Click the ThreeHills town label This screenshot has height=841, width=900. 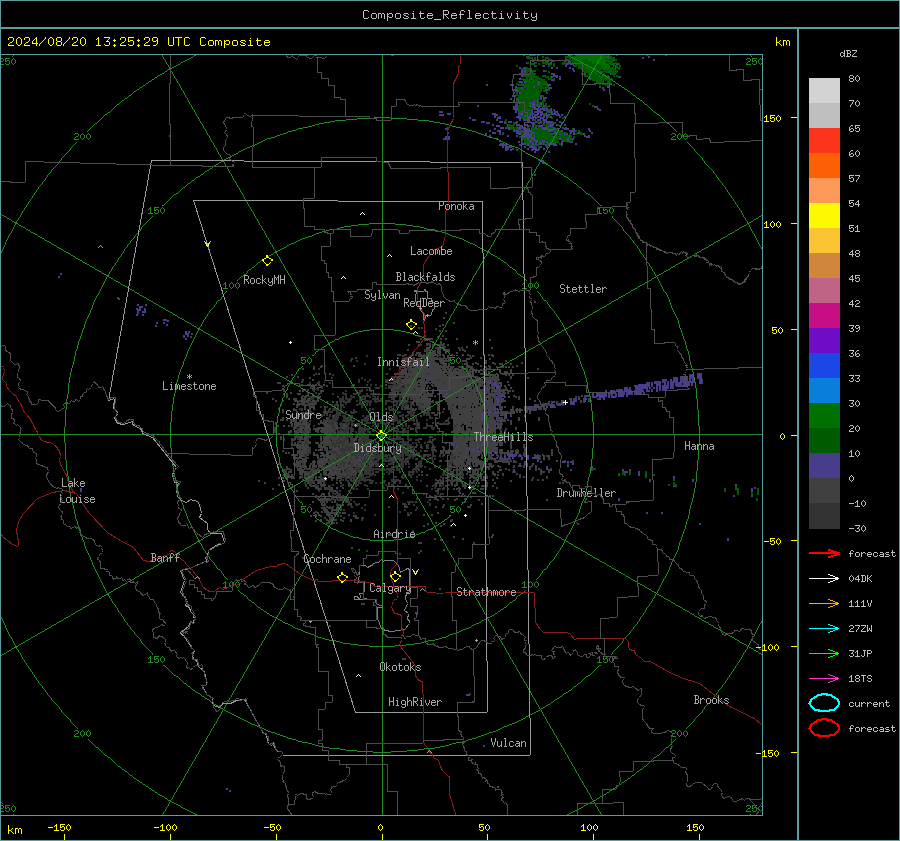click(x=503, y=437)
